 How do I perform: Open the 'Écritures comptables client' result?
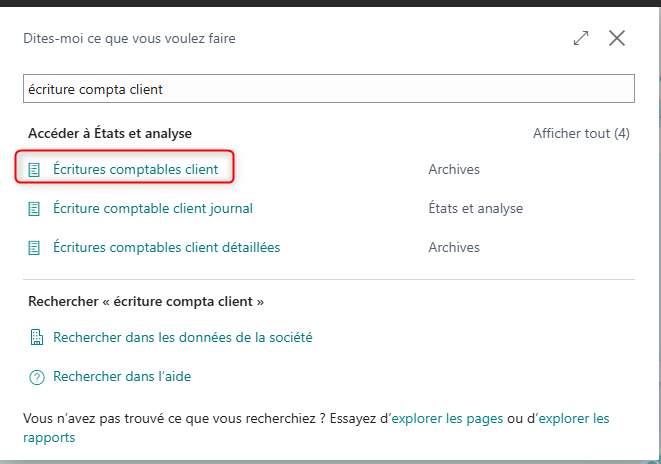[135, 170]
